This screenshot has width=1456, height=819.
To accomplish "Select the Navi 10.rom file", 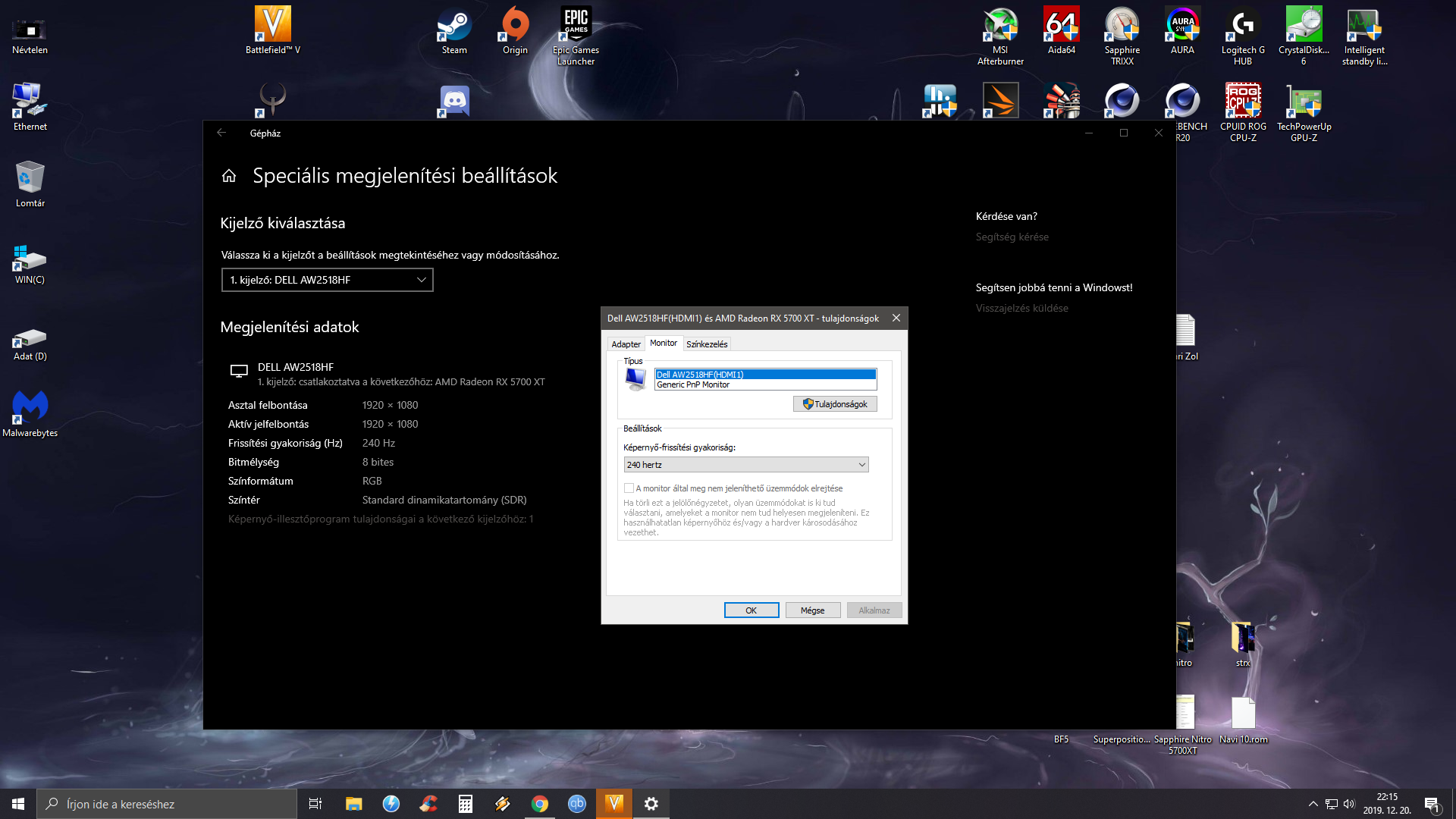I will [x=1243, y=720].
